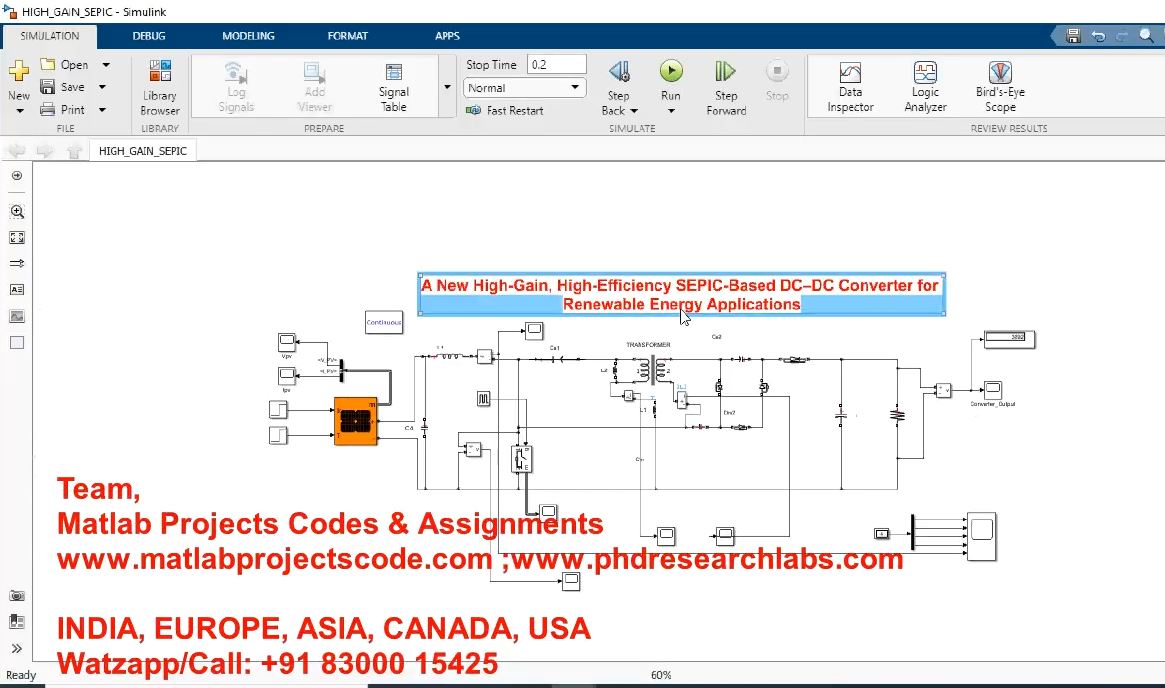Click the Stop simulation button
The image size is (1165, 688).
776,80
